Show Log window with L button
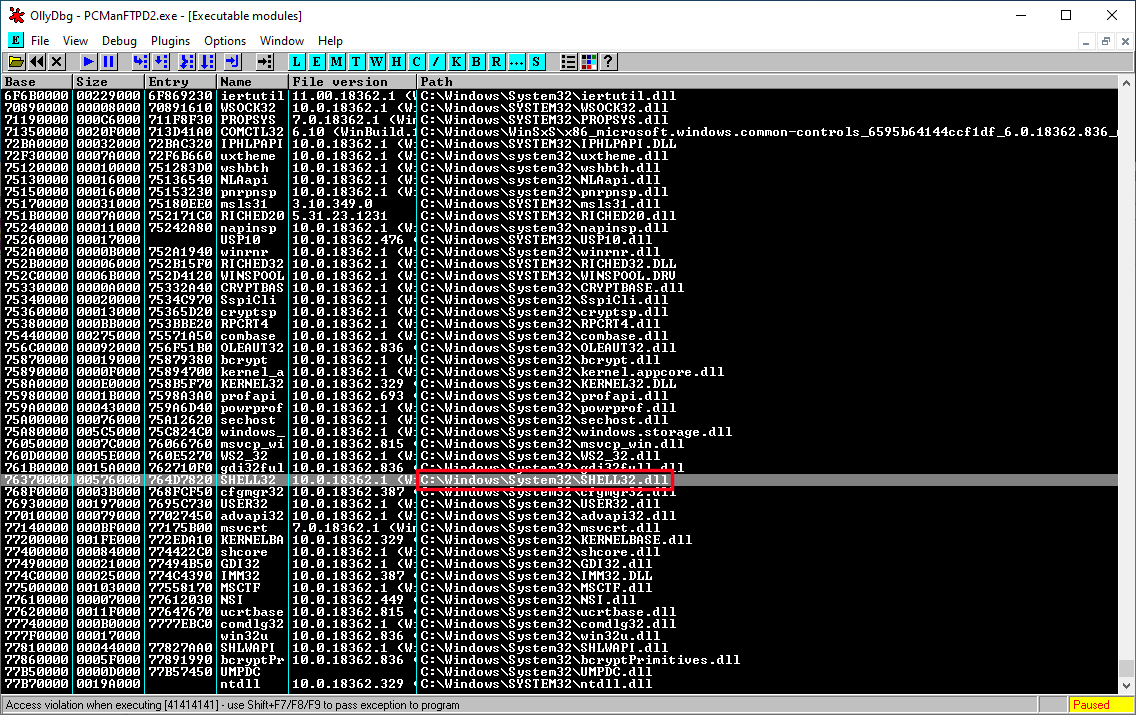1136x715 pixels. coord(296,62)
